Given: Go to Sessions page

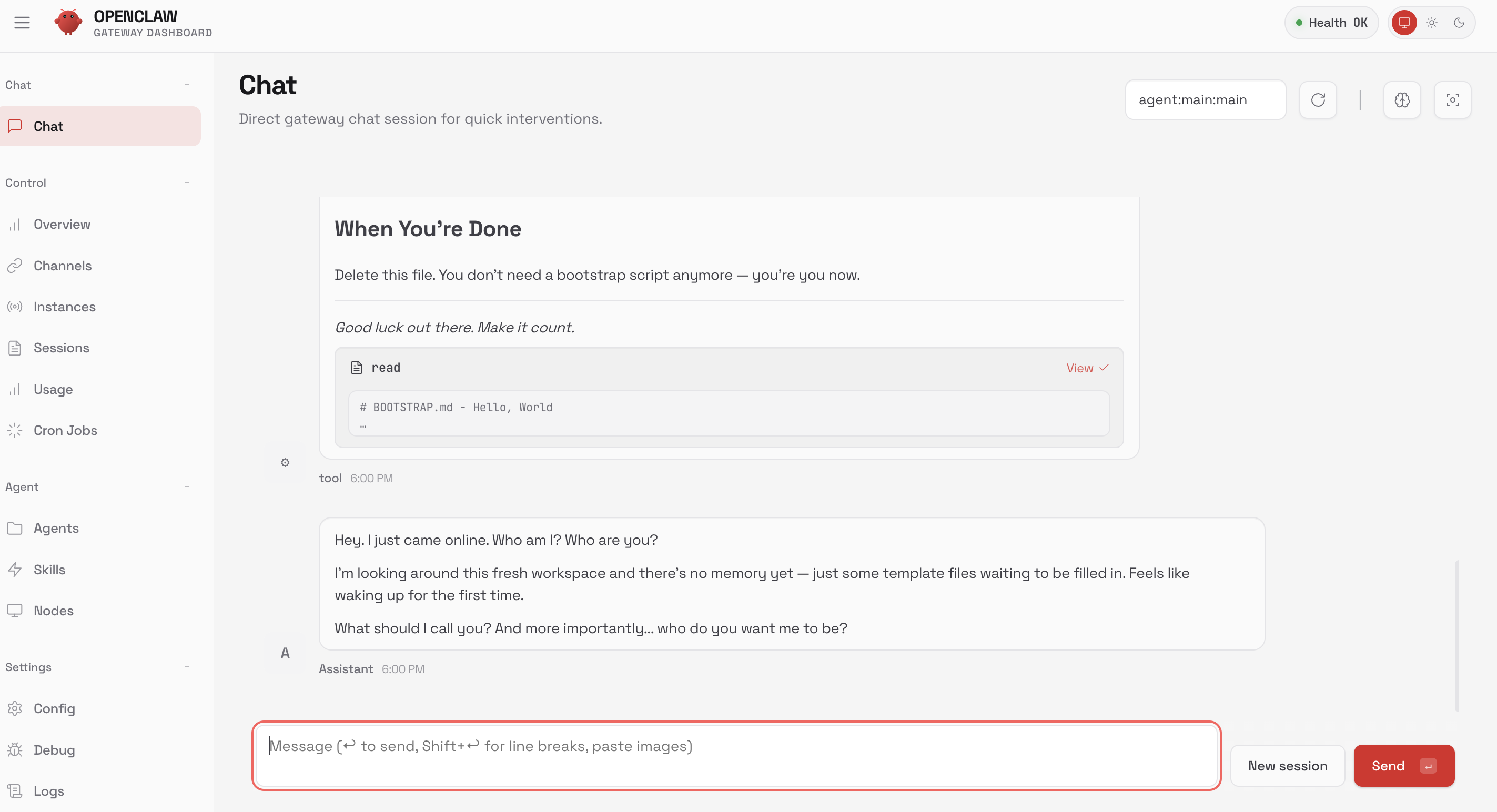Looking at the screenshot, I should click(x=61, y=348).
